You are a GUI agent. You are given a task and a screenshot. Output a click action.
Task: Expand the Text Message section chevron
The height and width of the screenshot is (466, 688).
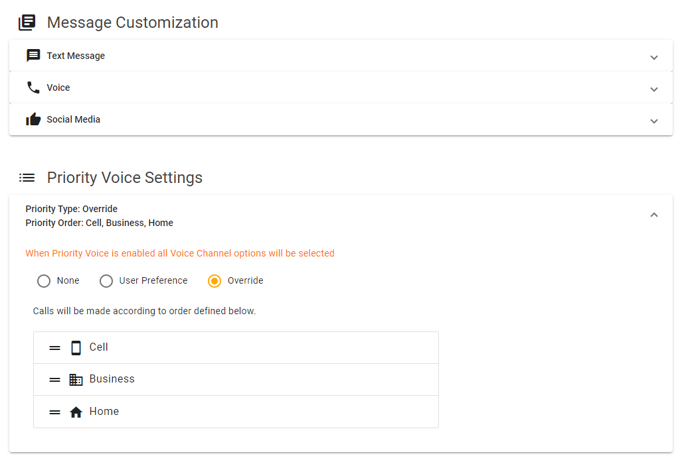point(654,57)
